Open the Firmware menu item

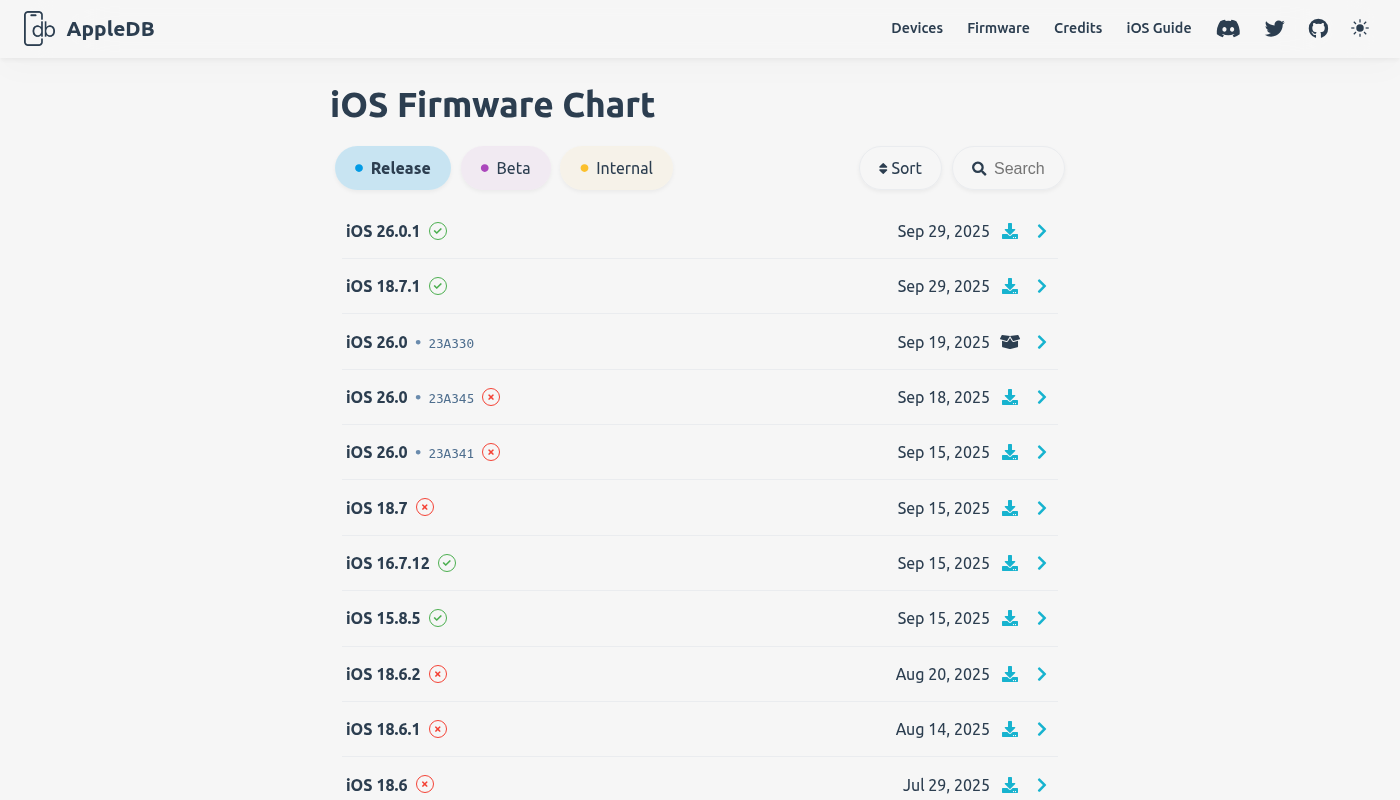[998, 29]
